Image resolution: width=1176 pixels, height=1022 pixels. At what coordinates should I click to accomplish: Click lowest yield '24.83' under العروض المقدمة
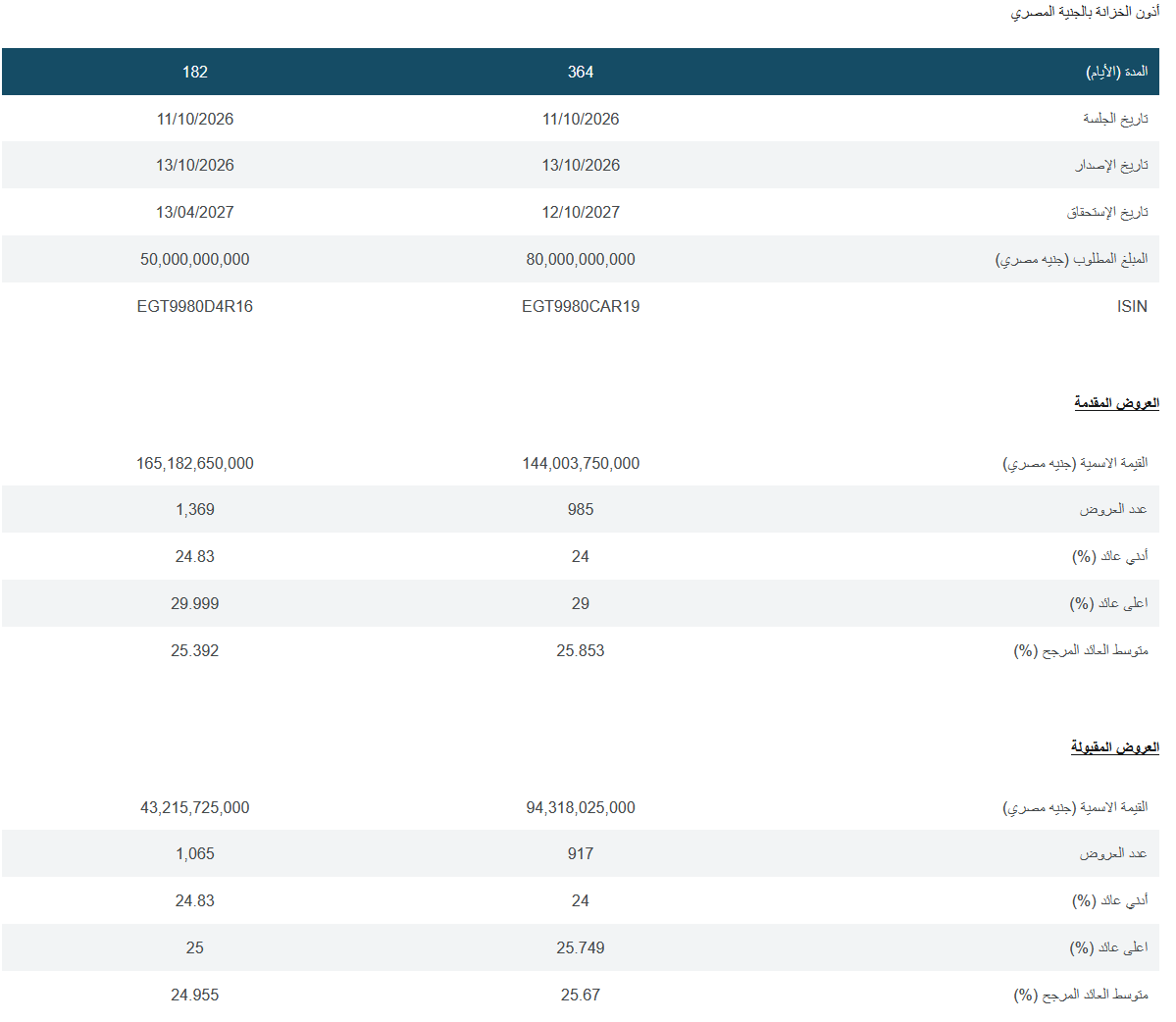195,556
